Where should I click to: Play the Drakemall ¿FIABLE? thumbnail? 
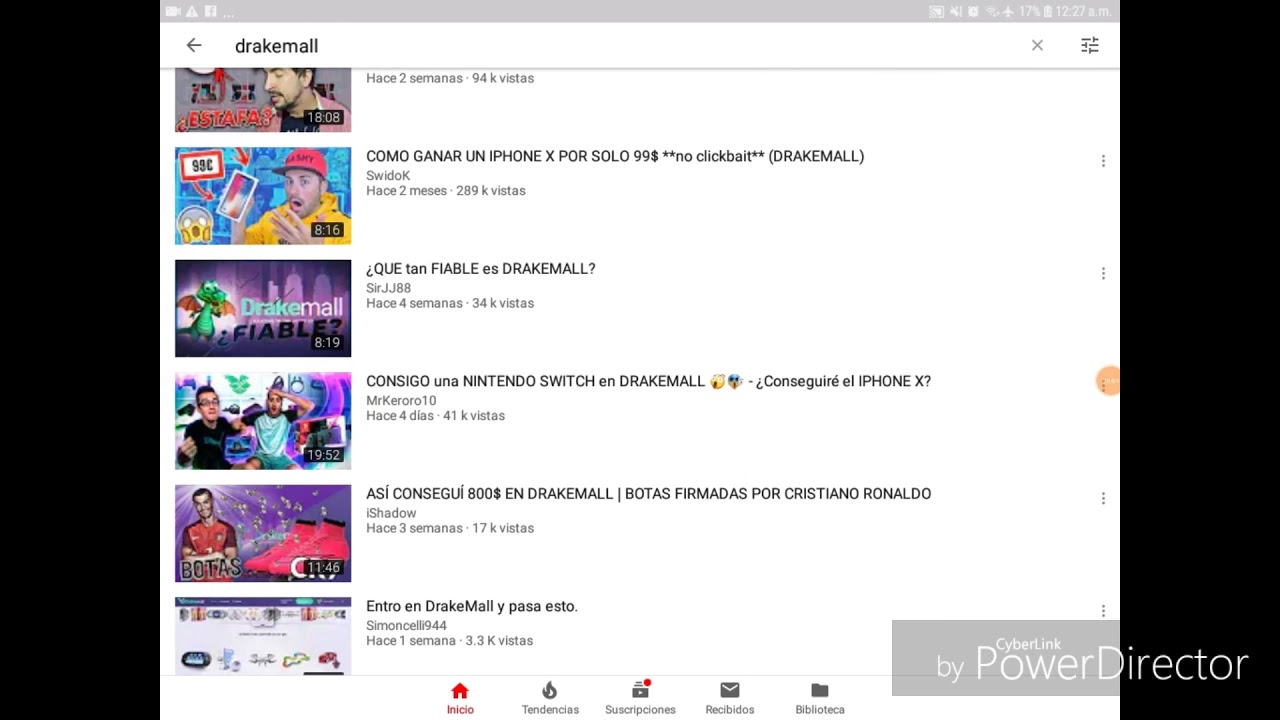263,308
